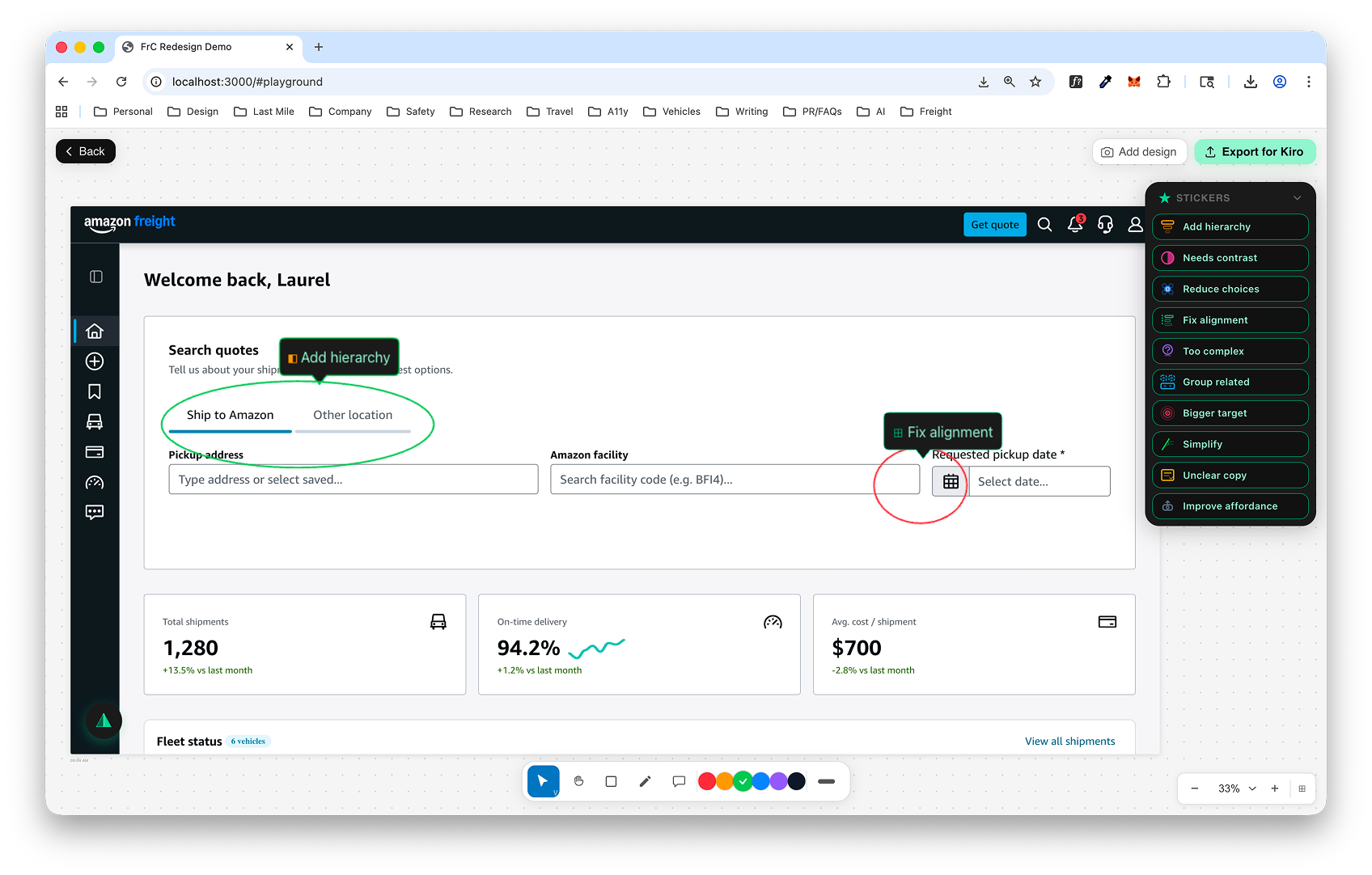Toggle the sidebar collapse panel icon

95,277
